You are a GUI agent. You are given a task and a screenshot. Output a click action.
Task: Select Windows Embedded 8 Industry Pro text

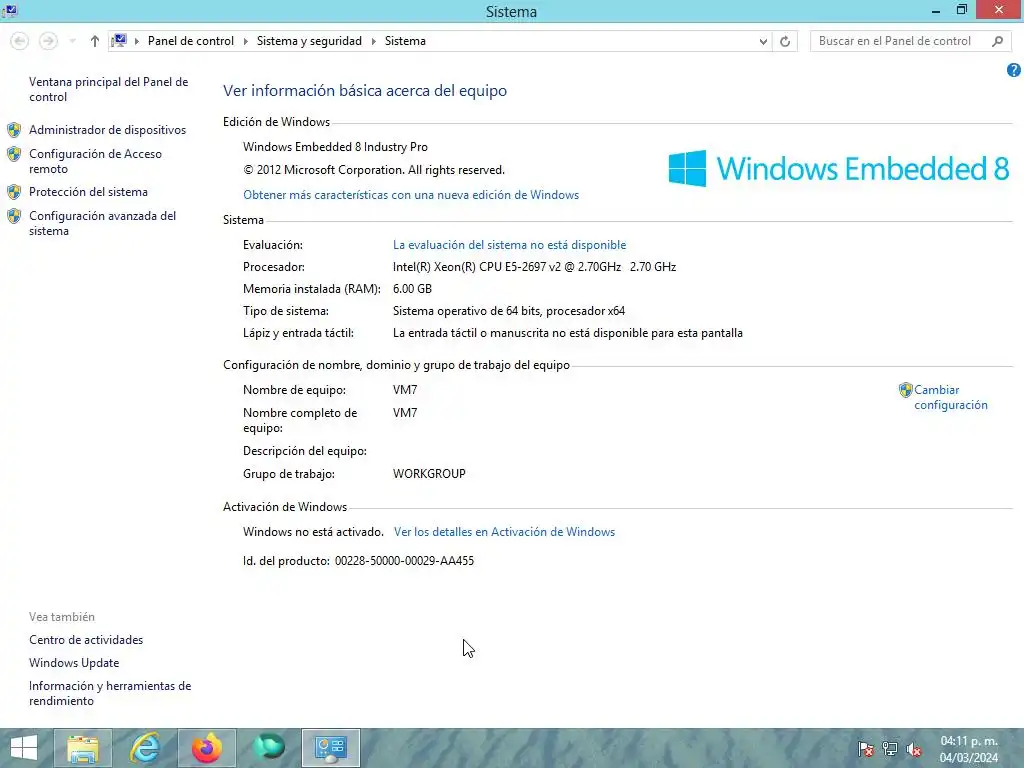(x=335, y=147)
